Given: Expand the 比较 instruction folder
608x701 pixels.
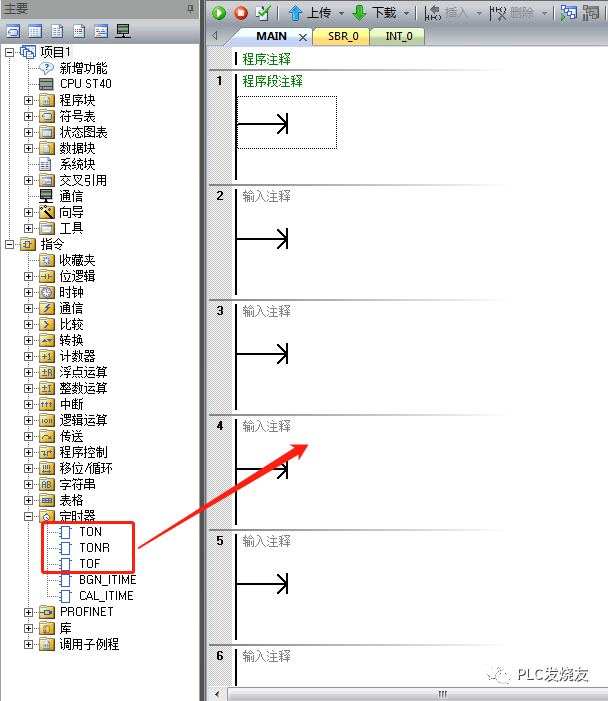Looking at the screenshot, I should (x=29, y=324).
